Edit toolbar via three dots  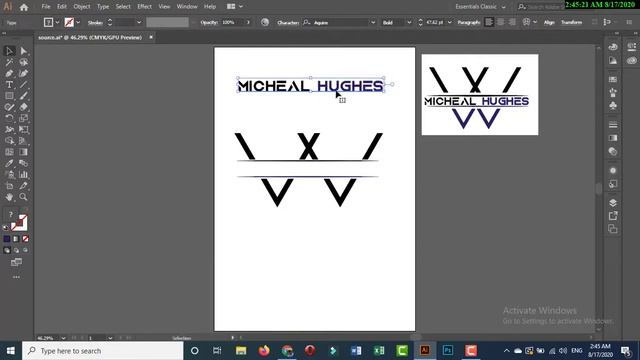pos(16,277)
